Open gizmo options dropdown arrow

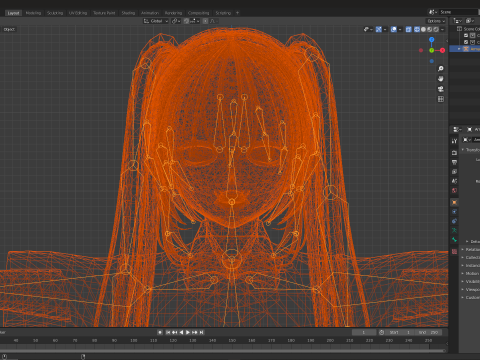[x=385, y=29]
